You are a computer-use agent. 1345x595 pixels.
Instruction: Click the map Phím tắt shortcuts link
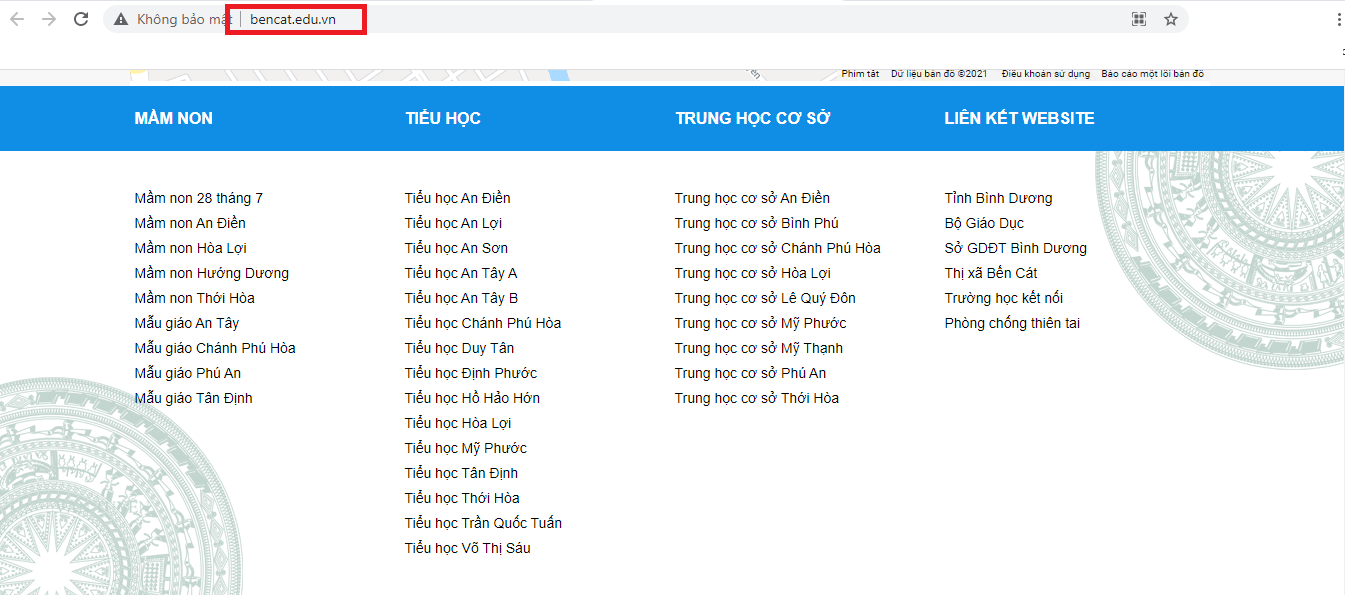pyautogui.click(x=860, y=74)
